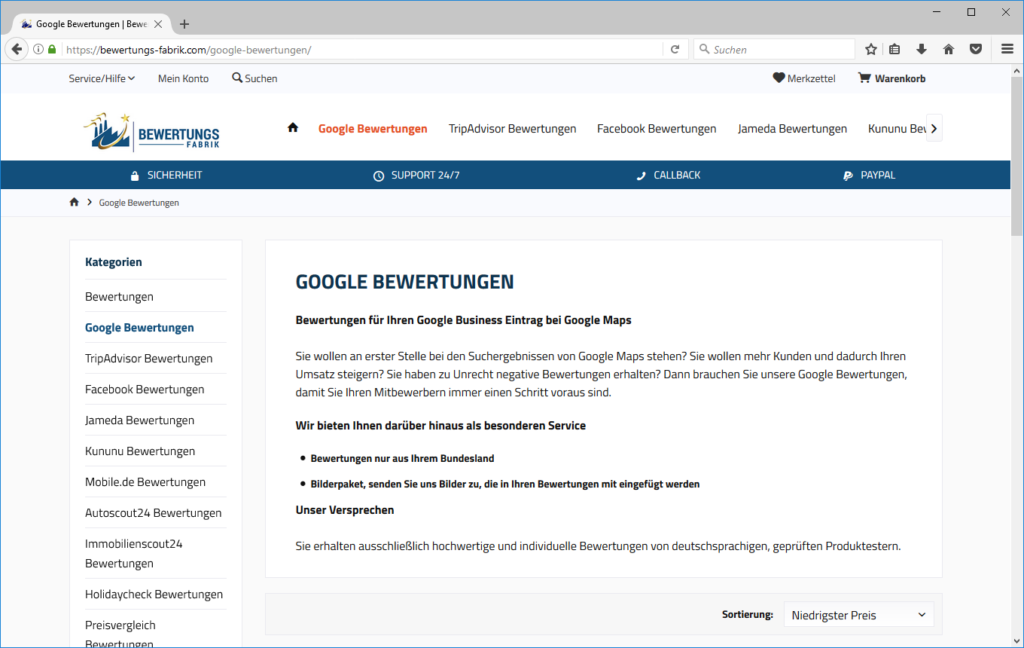Close the Google Bewertungen browser tab

158,24
